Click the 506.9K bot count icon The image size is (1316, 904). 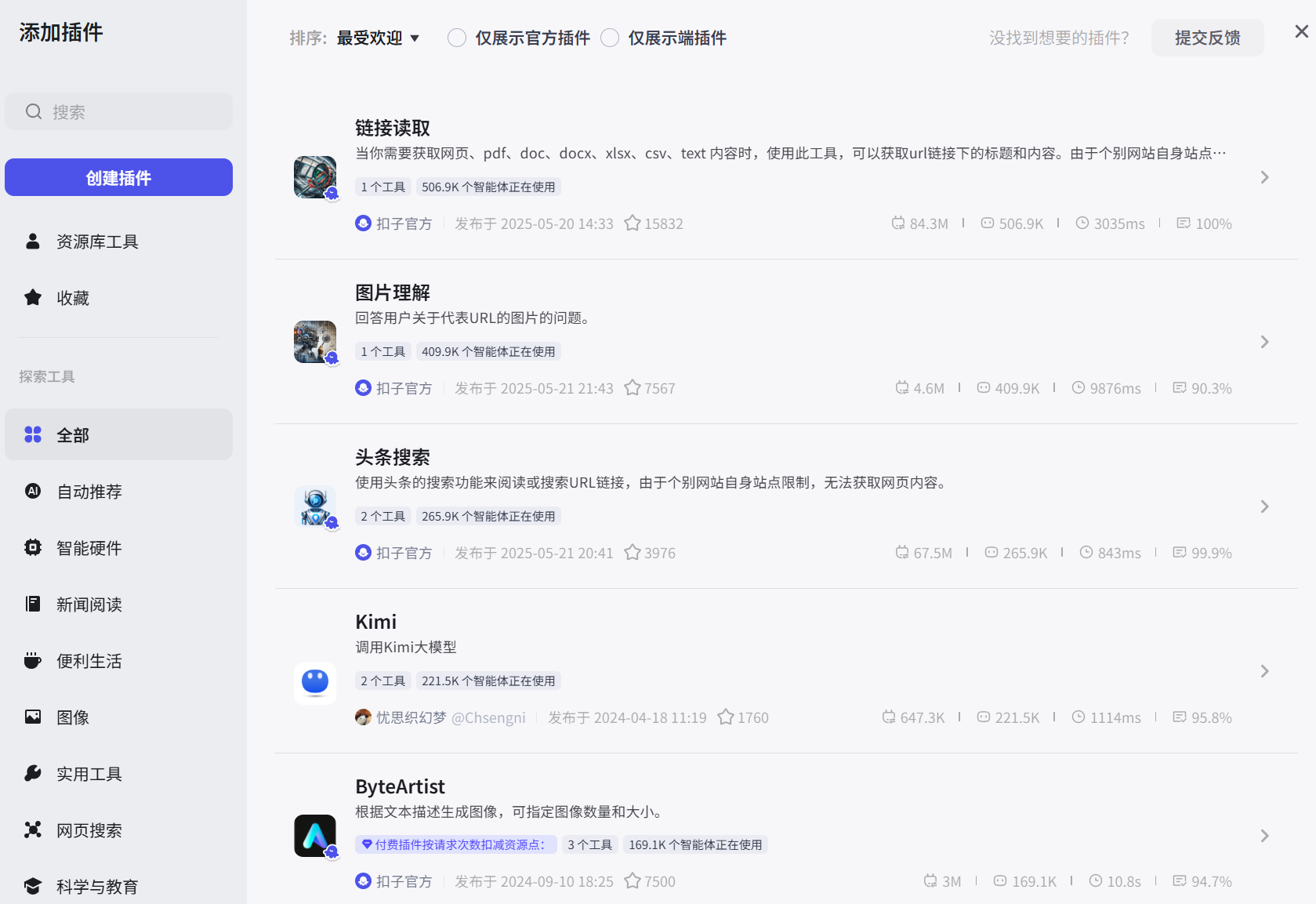point(988,223)
